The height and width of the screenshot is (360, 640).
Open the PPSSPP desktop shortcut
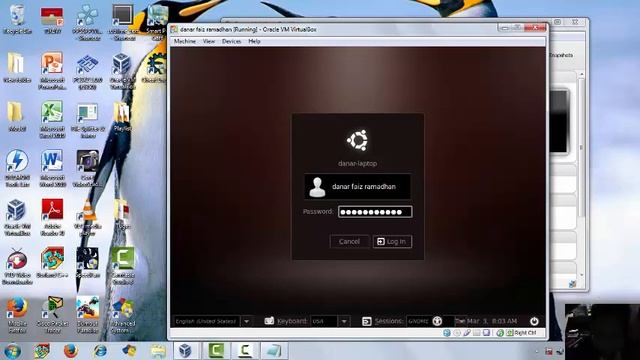click(x=87, y=21)
